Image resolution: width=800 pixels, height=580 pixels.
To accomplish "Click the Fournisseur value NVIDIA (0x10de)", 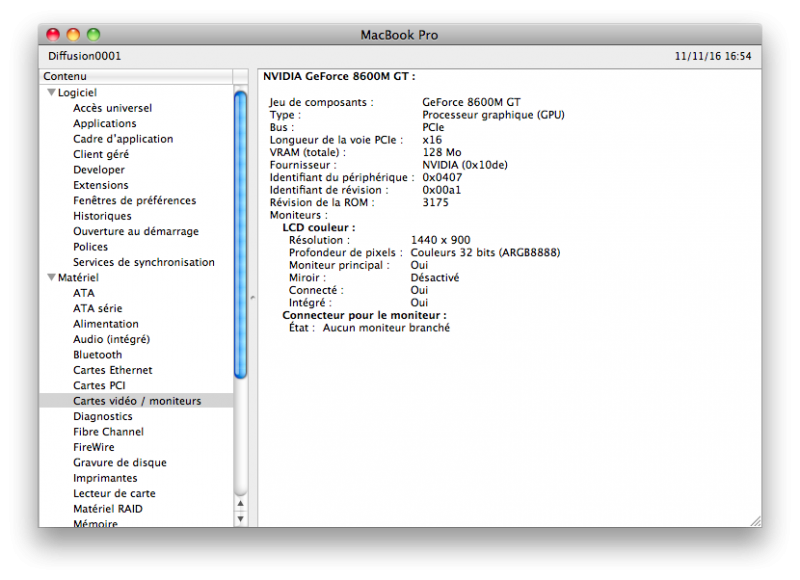I will [465, 165].
